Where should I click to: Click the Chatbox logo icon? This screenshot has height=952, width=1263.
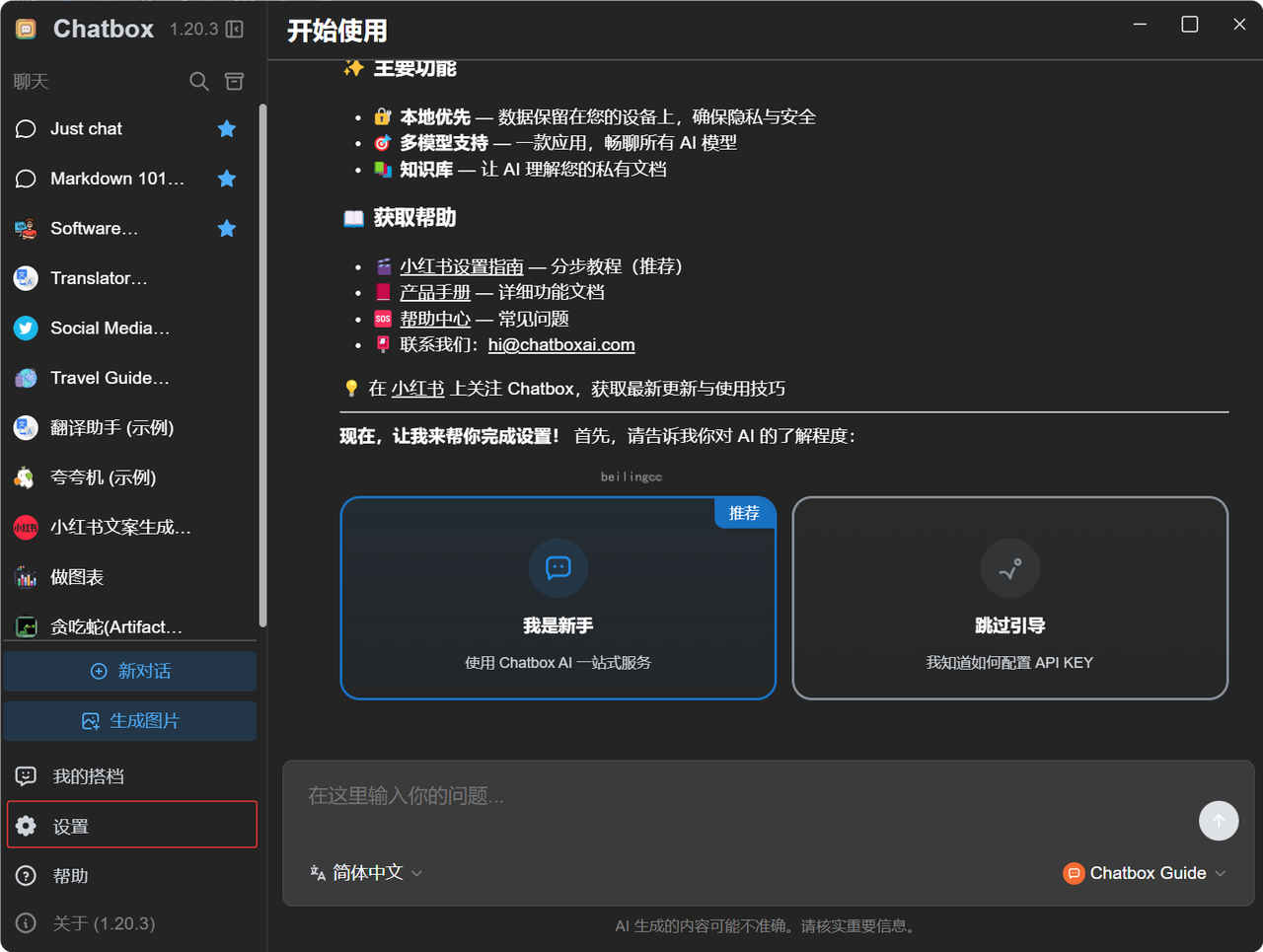pos(26,29)
